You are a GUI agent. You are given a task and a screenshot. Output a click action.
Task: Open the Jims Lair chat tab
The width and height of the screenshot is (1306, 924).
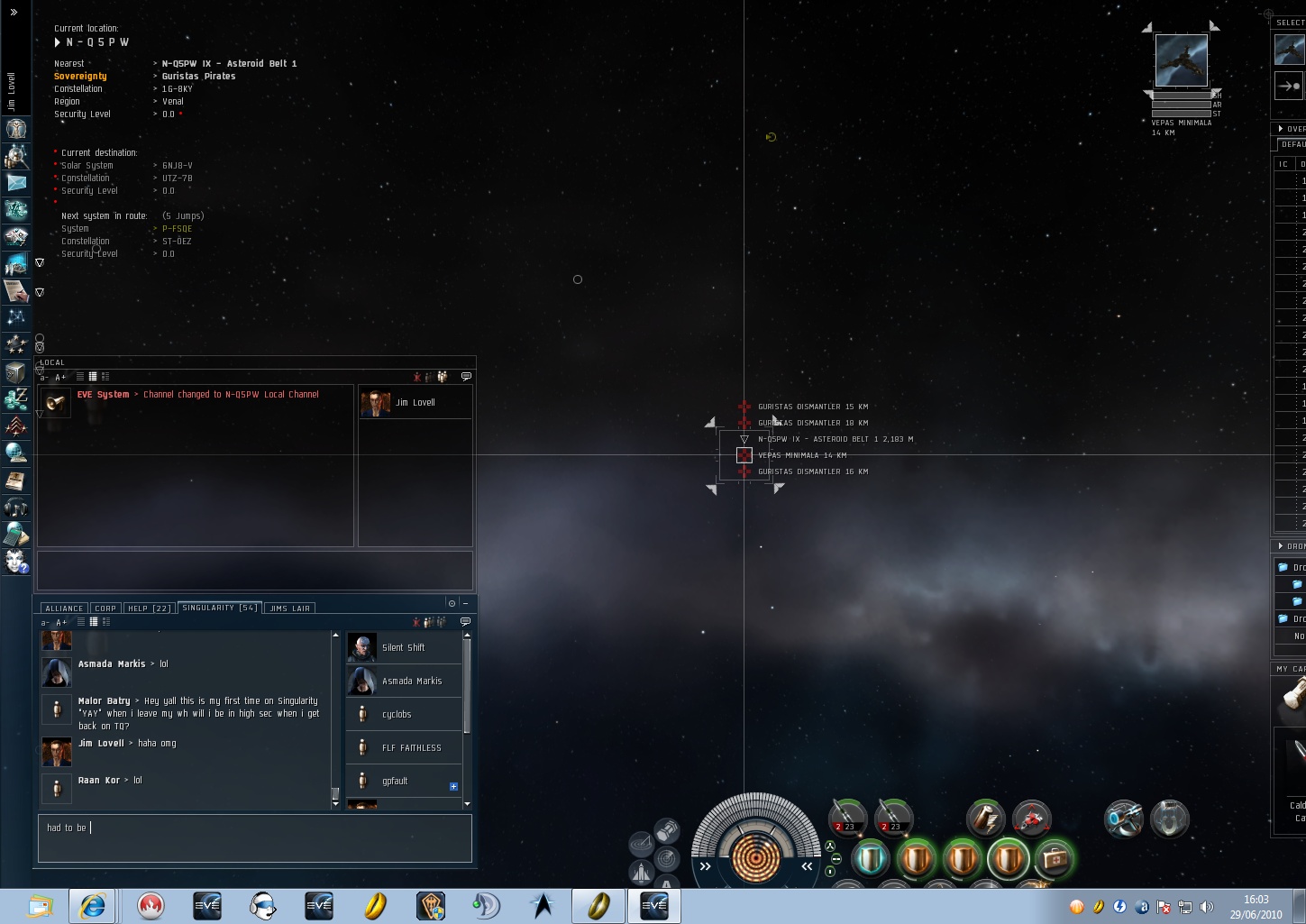(289, 608)
